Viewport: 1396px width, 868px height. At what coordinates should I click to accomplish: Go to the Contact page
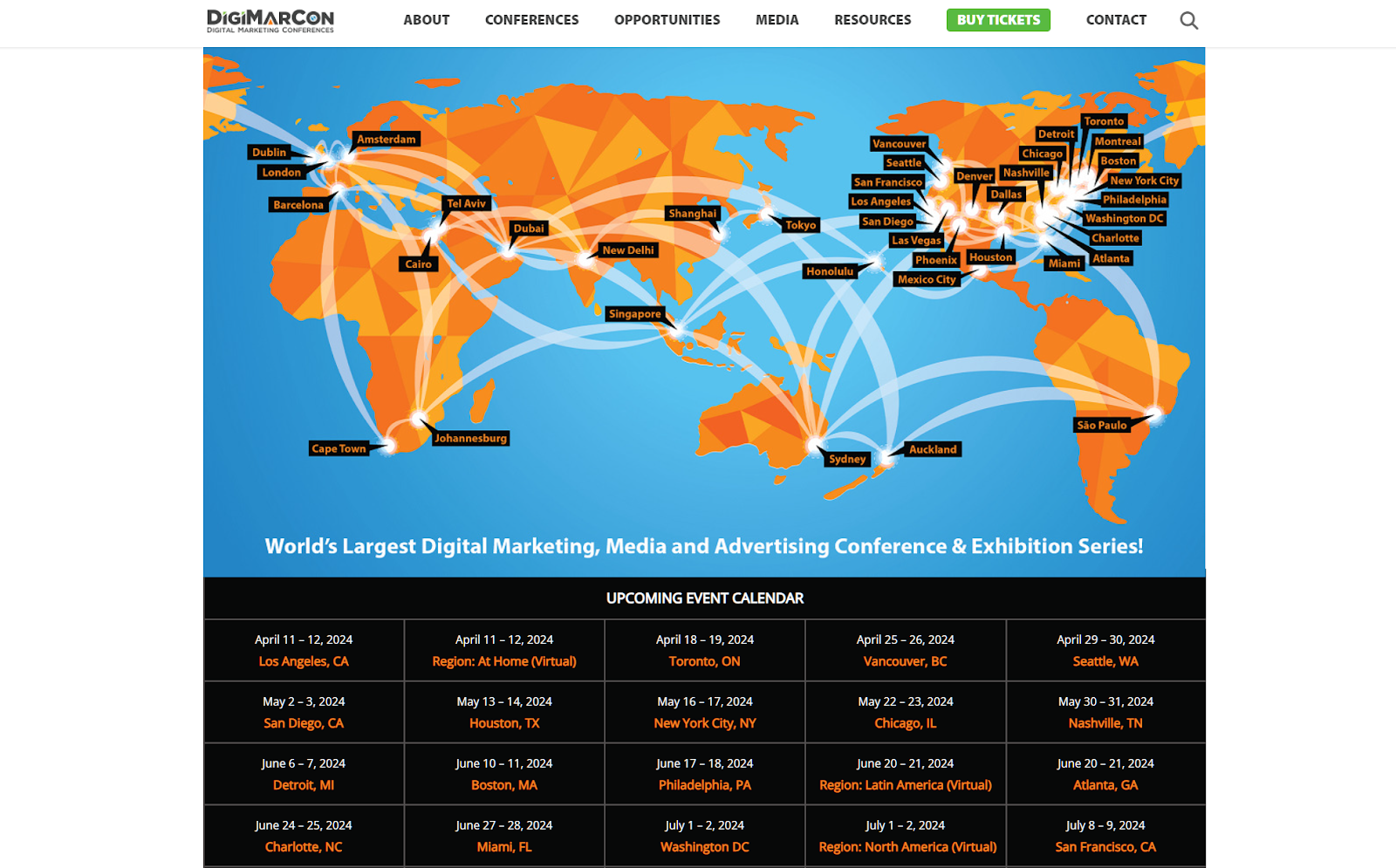[x=1115, y=20]
